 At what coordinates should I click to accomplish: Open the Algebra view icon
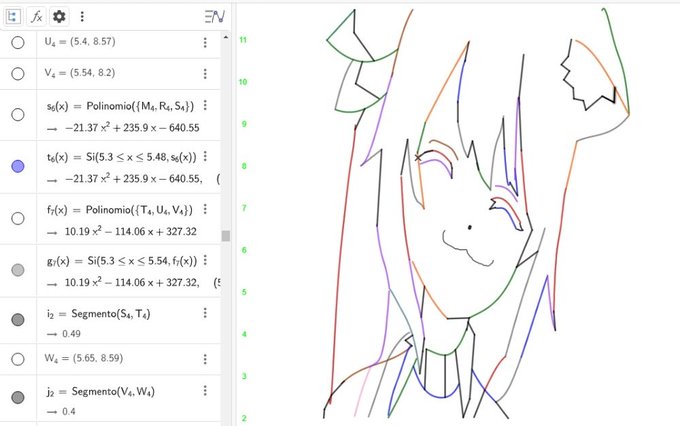pyautogui.click(x=13, y=17)
